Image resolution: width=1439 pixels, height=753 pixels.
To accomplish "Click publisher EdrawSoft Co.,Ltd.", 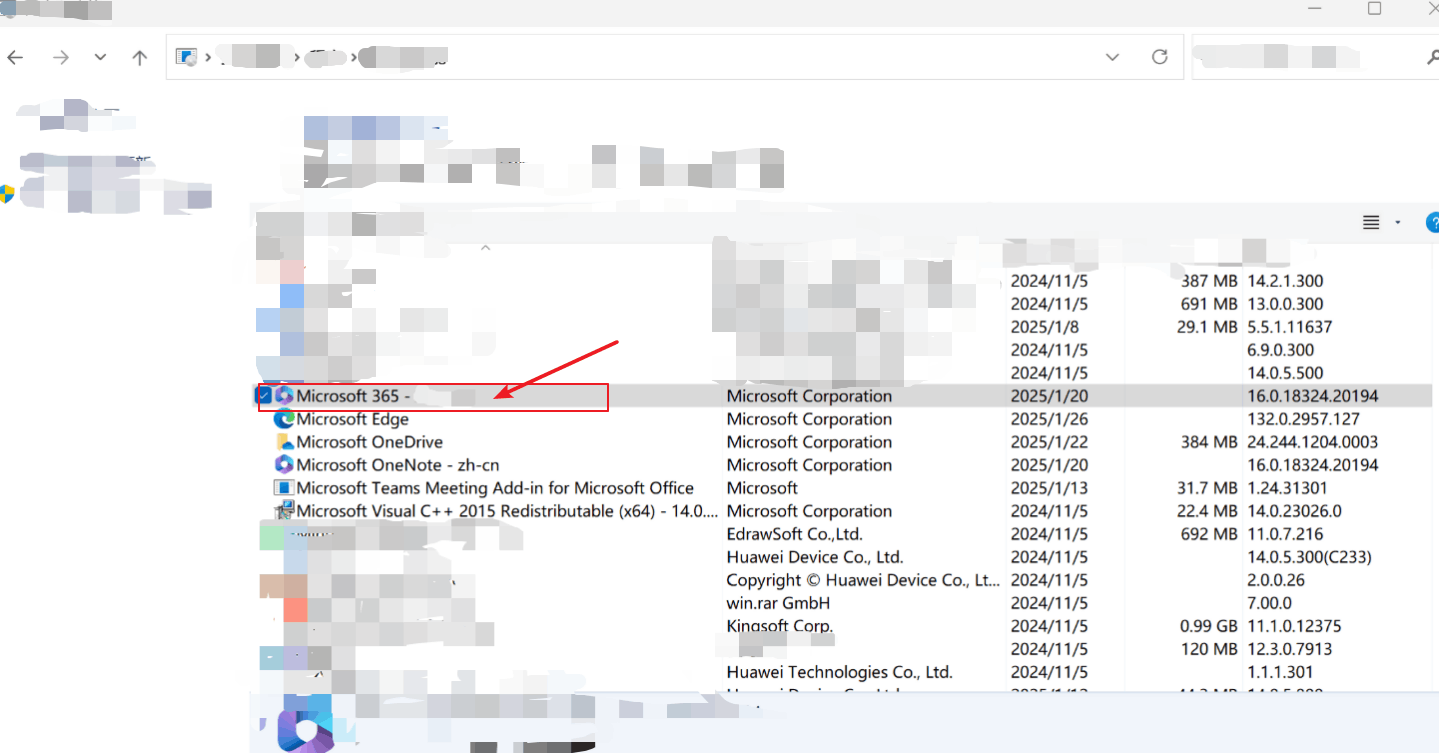I will (794, 534).
